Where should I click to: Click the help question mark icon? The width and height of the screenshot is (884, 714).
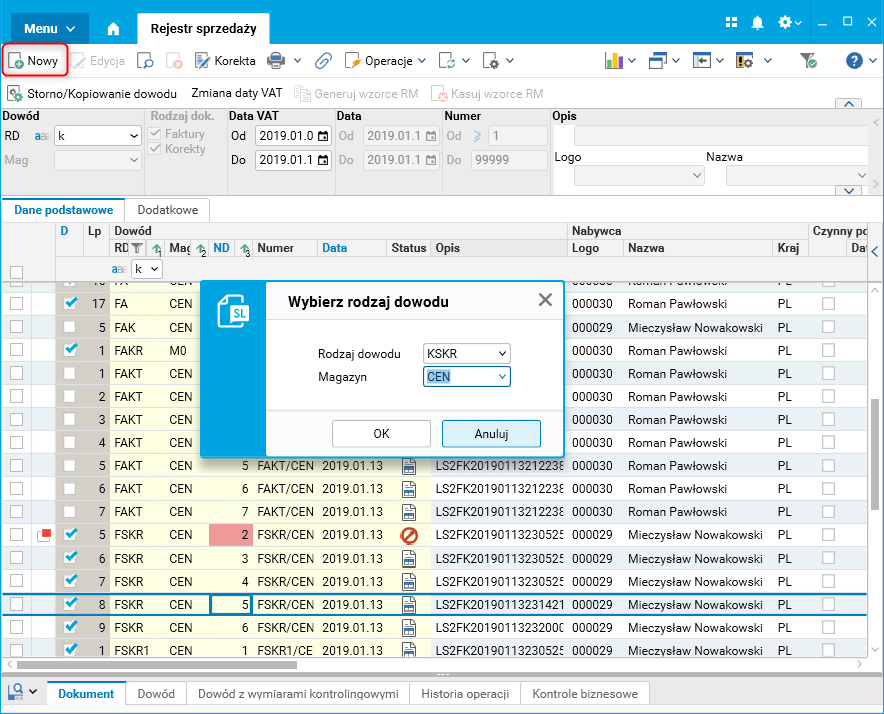(854, 60)
